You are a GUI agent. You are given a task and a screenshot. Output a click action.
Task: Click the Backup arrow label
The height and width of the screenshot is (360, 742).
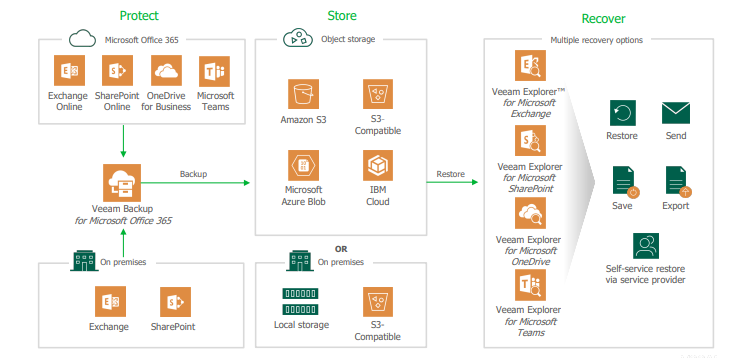pos(194,174)
